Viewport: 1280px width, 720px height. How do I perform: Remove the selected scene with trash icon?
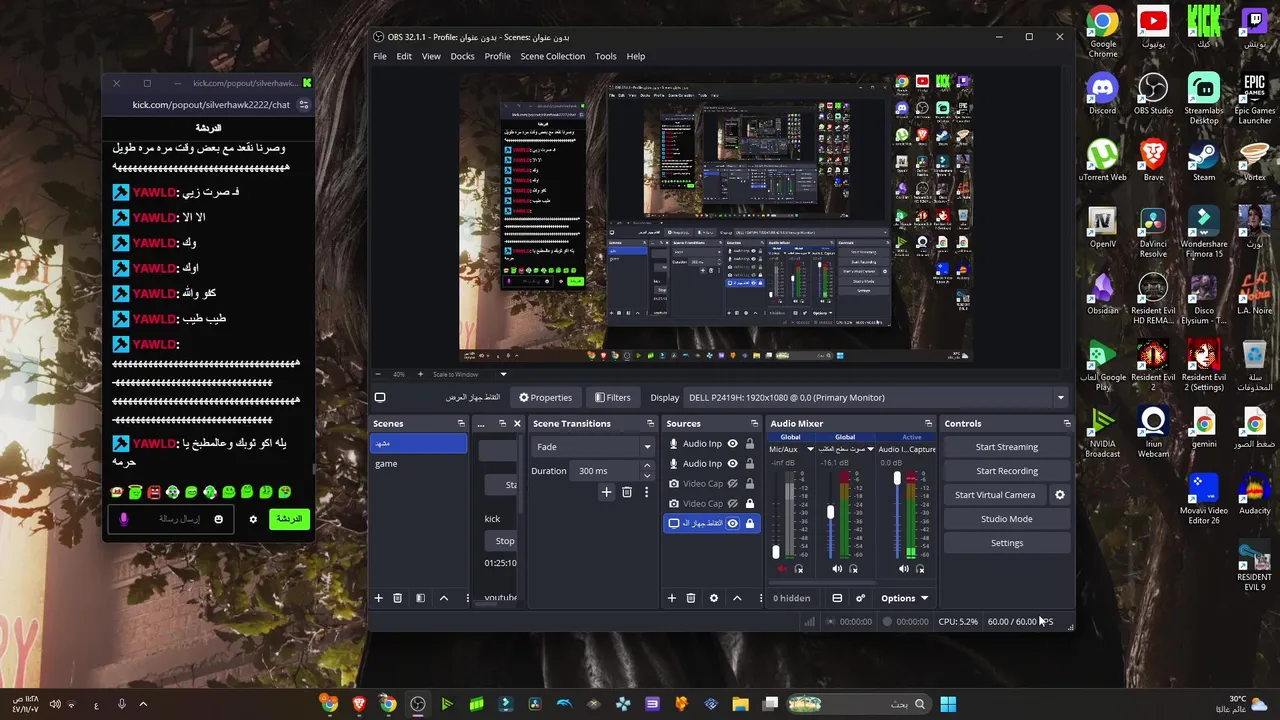click(397, 598)
